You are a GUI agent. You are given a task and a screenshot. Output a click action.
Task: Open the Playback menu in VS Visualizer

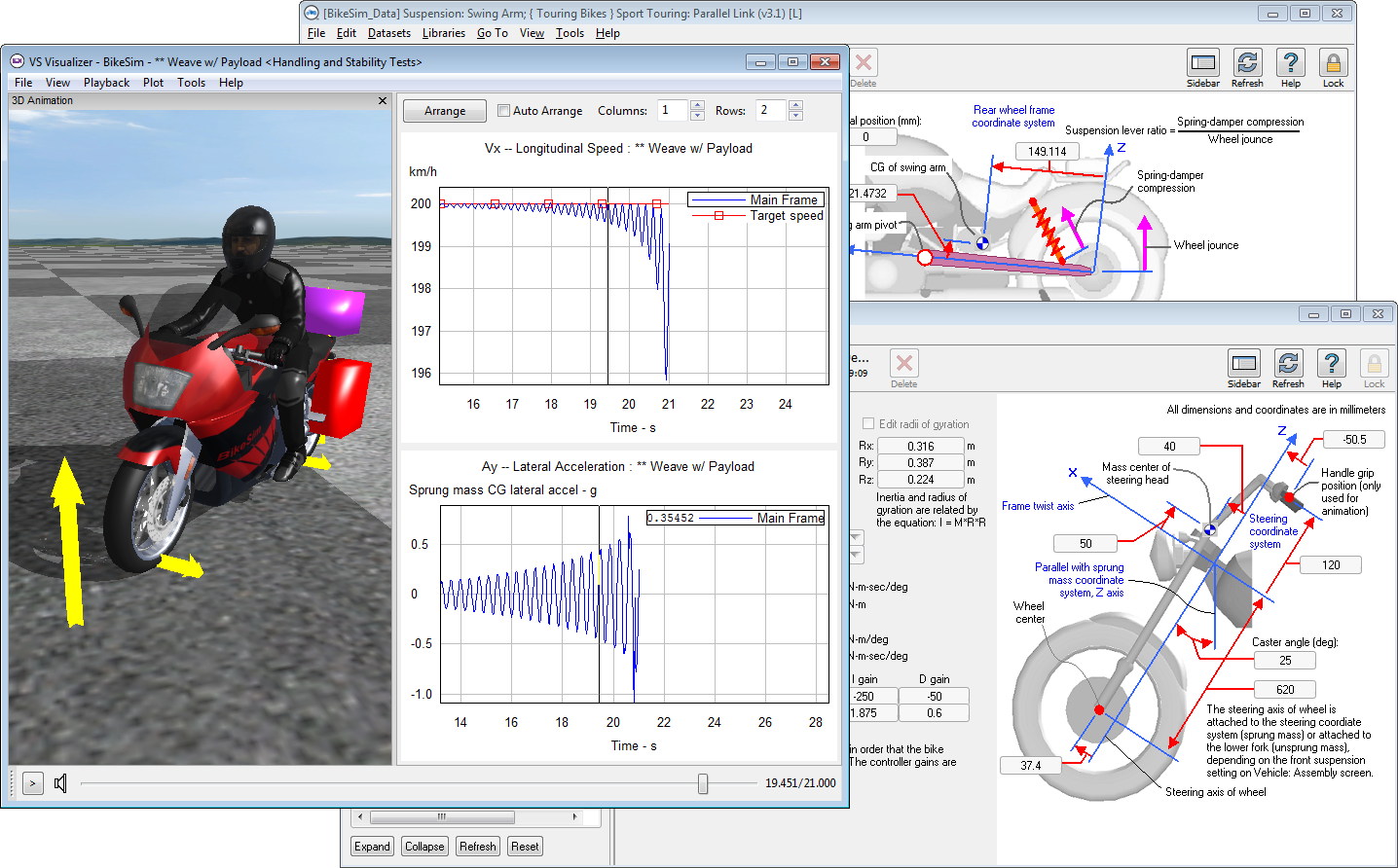pyautogui.click(x=106, y=83)
